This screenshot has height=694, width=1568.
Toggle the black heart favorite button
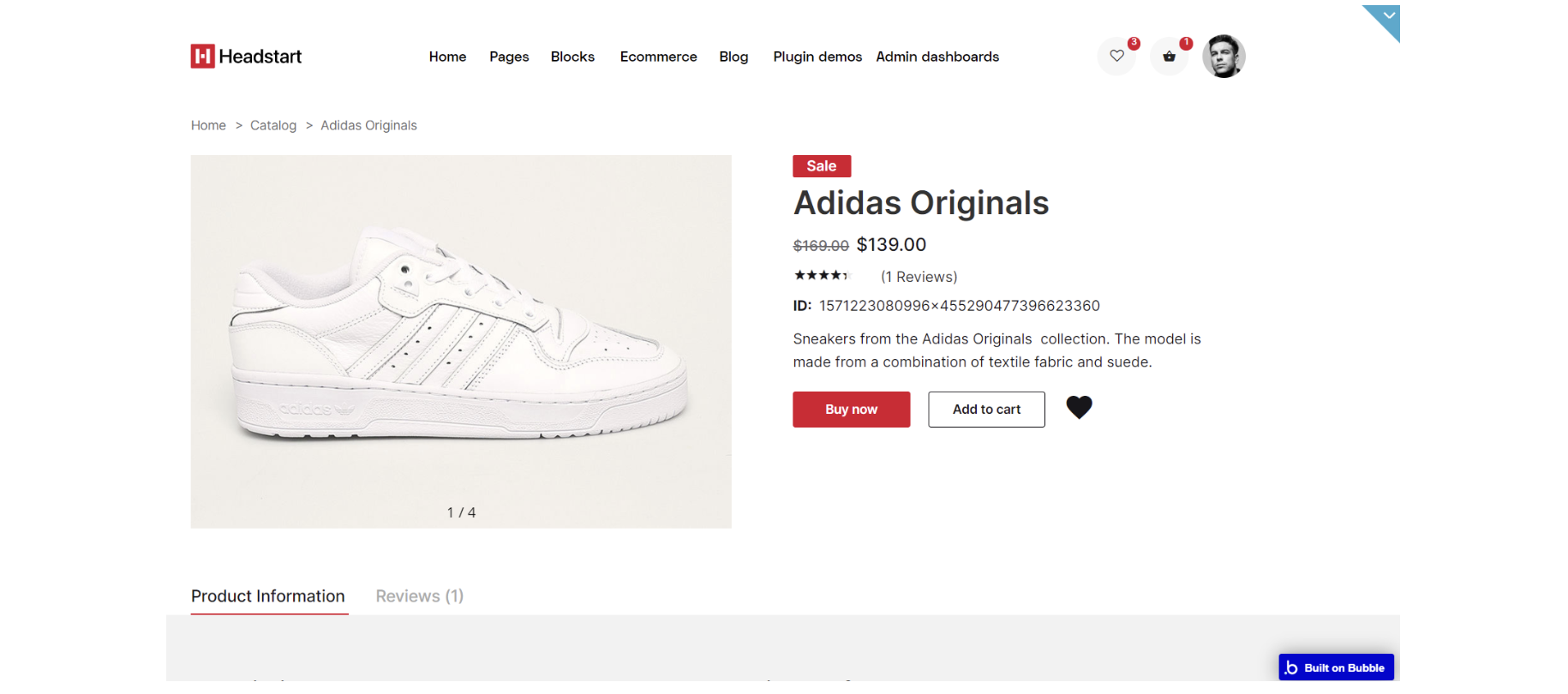(x=1079, y=408)
